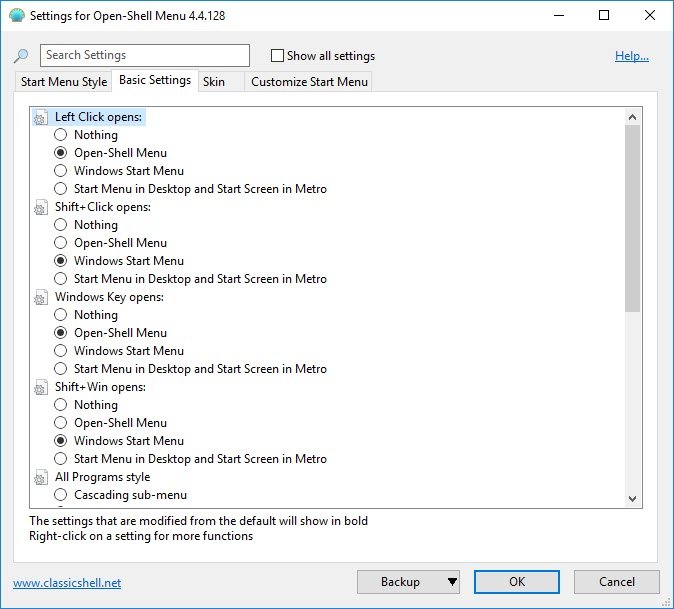Select Windows Start Menu under Left Click opens
The image size is (674, 609).
(61, 171)
